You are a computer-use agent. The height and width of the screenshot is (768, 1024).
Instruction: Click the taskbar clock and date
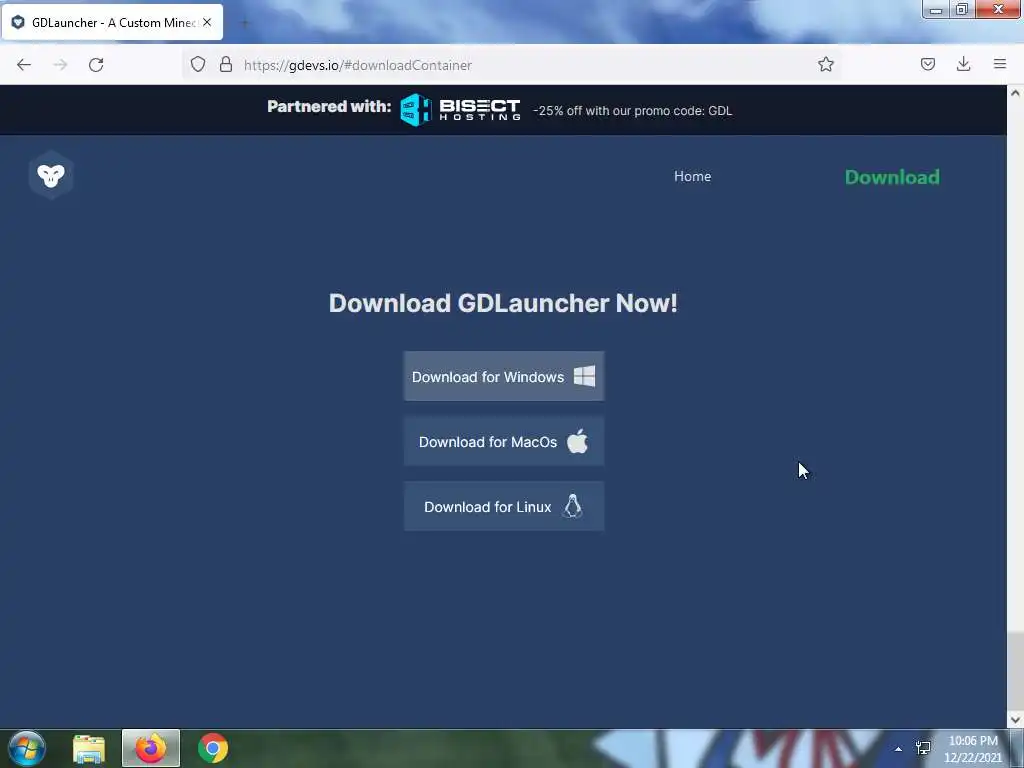973,749
